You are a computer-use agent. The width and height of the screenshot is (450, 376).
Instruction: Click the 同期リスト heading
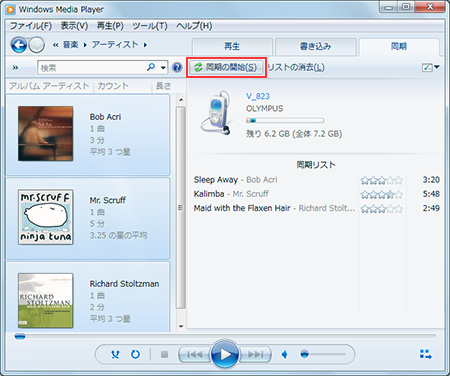click(316, 165)
